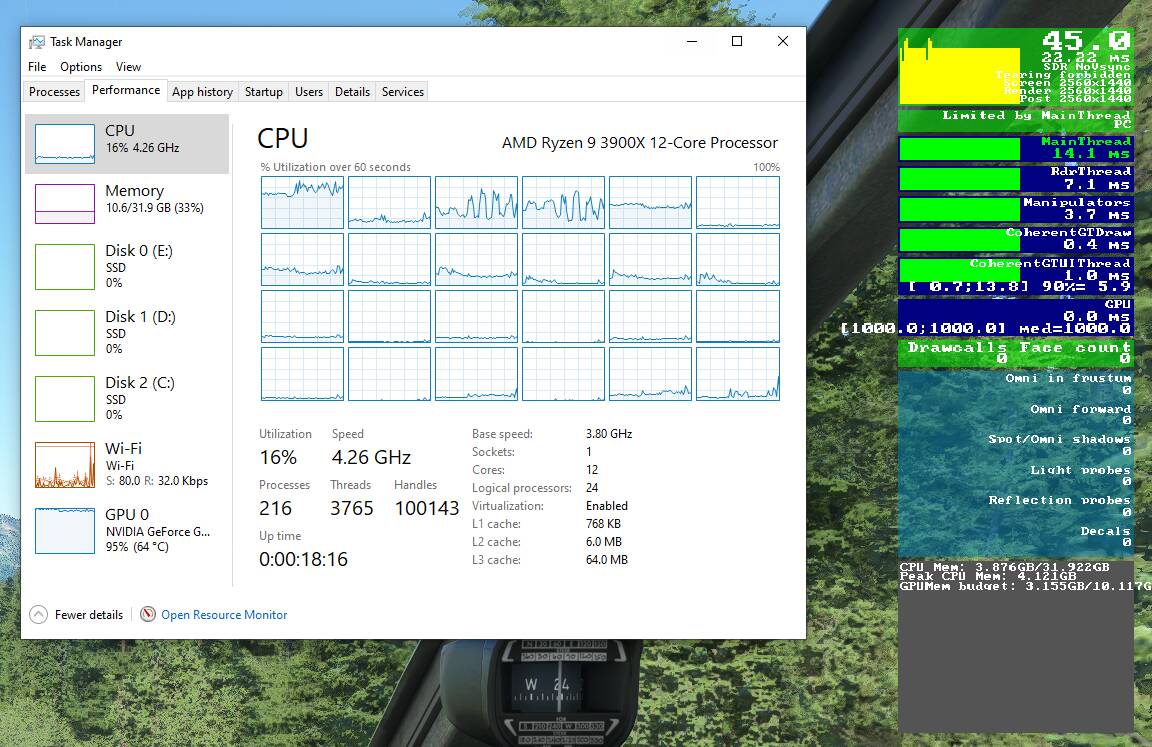Click the Task Manager title bar icon
This screenshot has width=1152, height=747.
click(37, 42)
